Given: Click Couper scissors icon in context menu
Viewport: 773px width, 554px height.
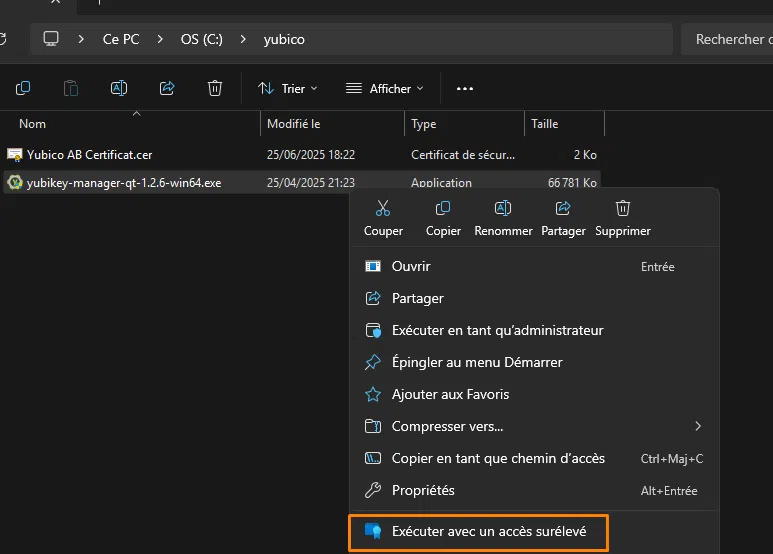Looking at the screenshot, I should 383,208.
